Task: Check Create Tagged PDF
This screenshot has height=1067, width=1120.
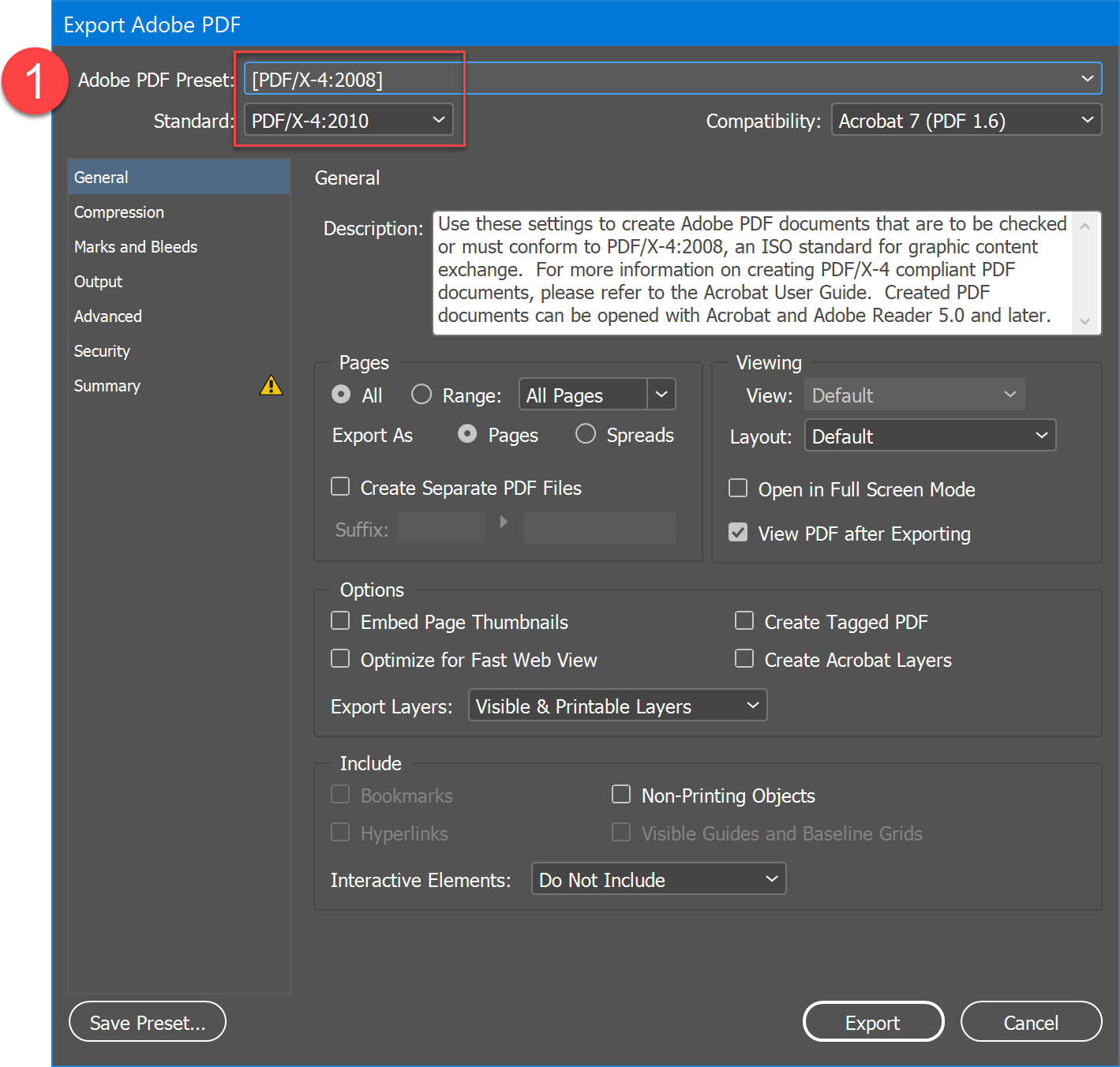Action: tap(744, 620)
